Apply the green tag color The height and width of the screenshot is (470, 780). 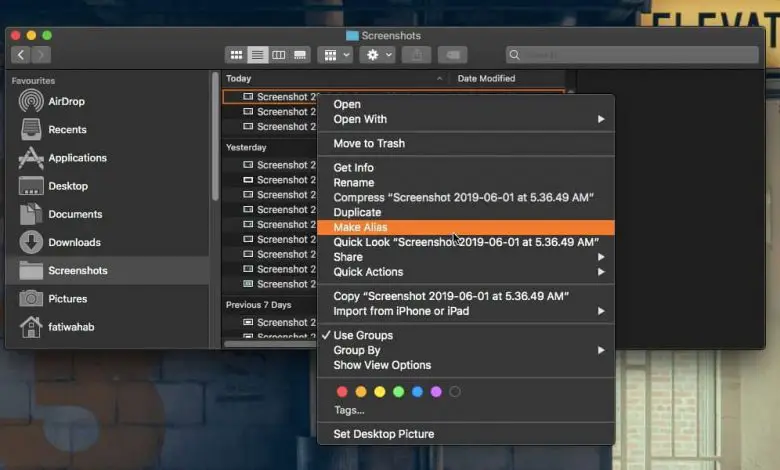pyautogui.click(x=398, y=392)
